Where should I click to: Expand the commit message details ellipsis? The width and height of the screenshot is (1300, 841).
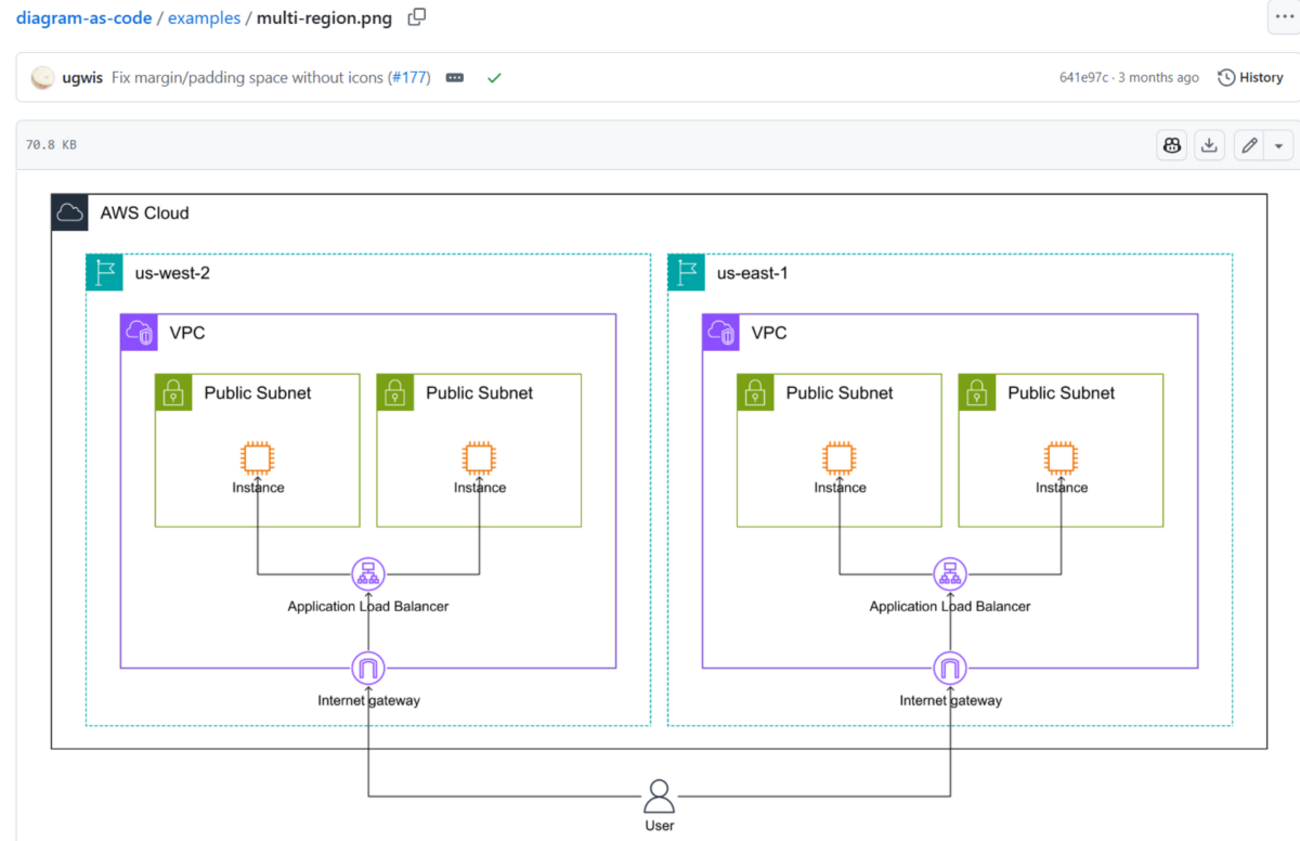tap(455, 78)
